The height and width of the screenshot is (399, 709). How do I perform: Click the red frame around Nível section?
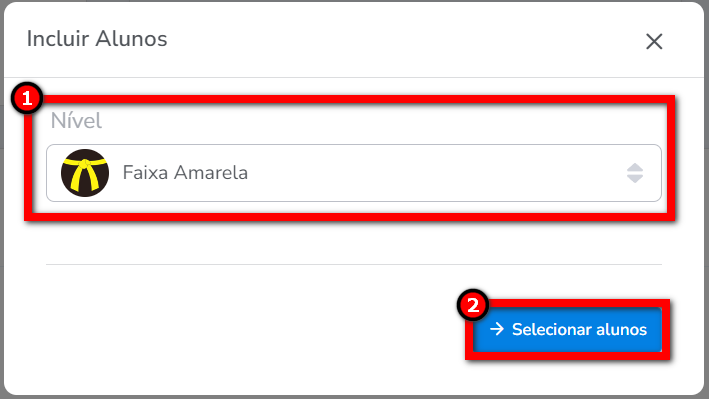coord(350,100)
